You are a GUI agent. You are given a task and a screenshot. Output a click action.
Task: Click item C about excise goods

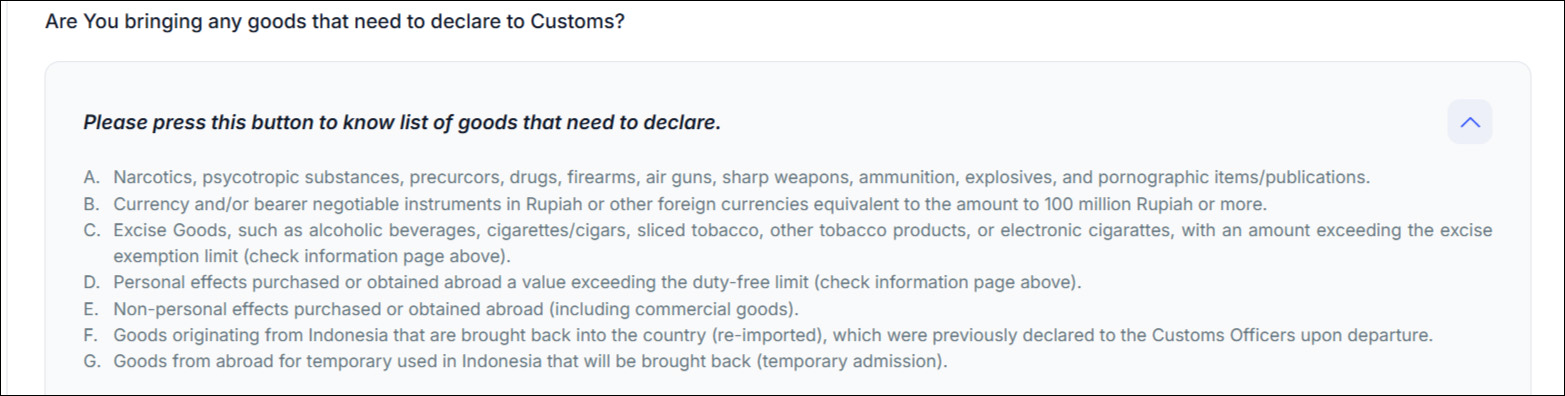[x=802, y=243]
